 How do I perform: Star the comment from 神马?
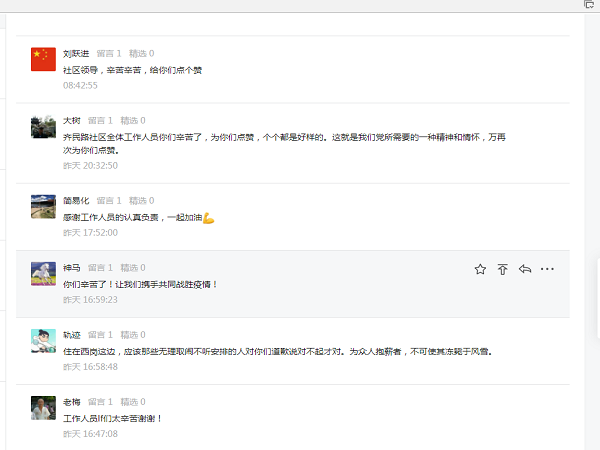click(480, 269)
